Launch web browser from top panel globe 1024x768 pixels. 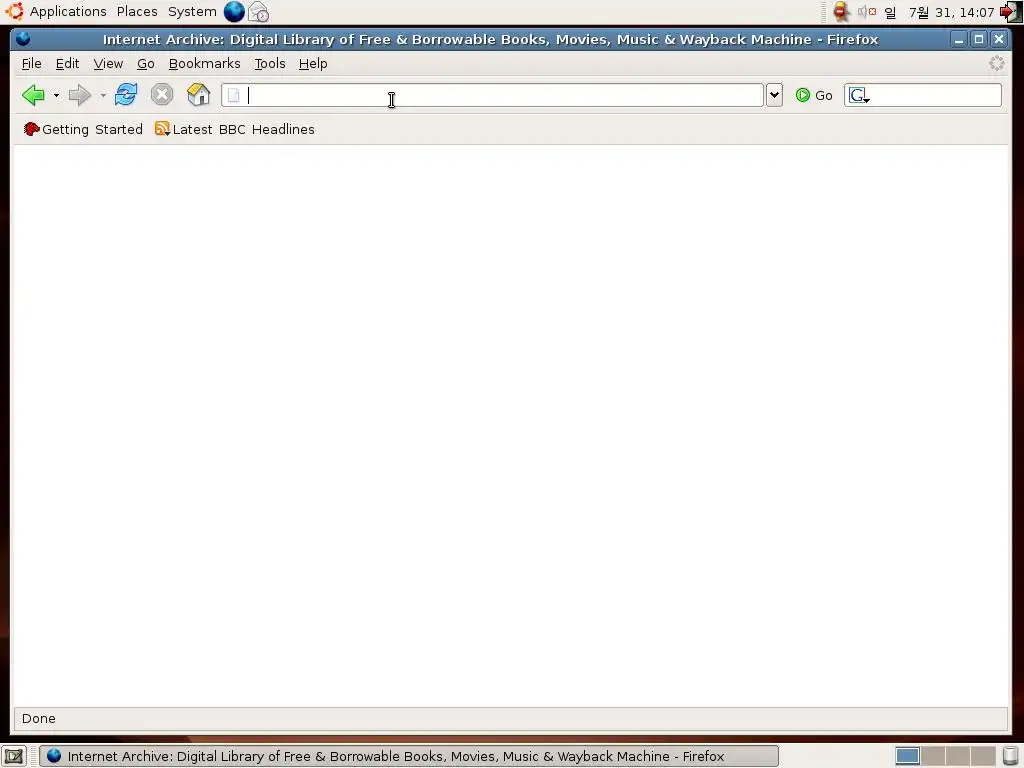234,11
